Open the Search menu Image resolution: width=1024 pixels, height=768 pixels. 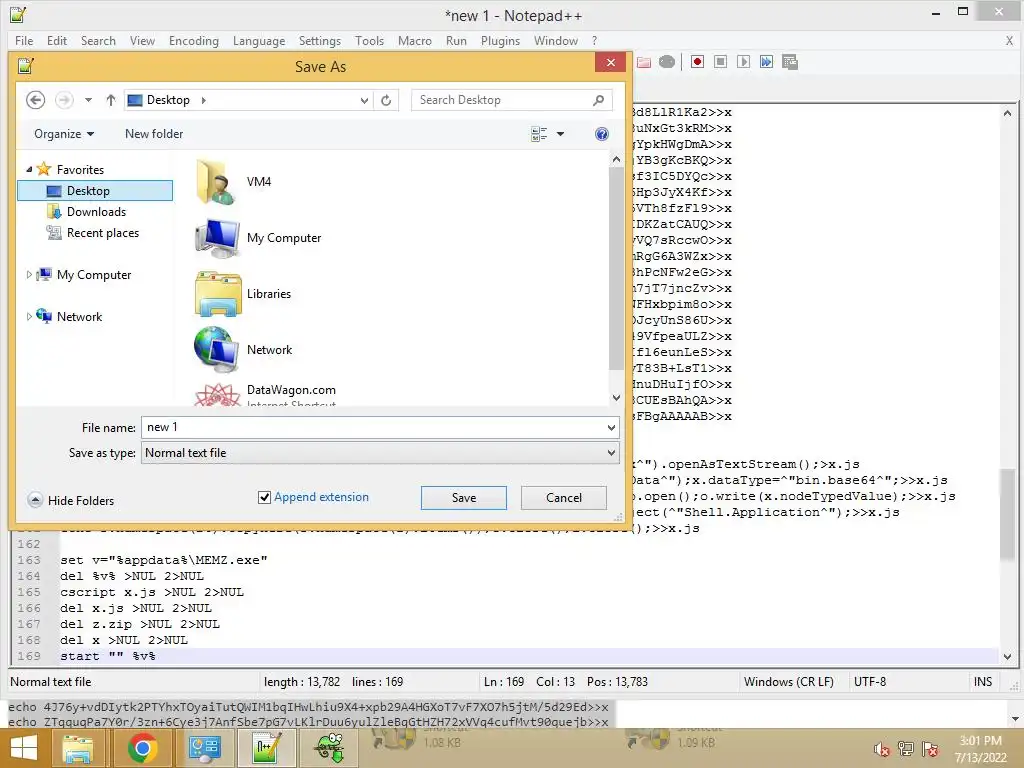click(99, 40)
